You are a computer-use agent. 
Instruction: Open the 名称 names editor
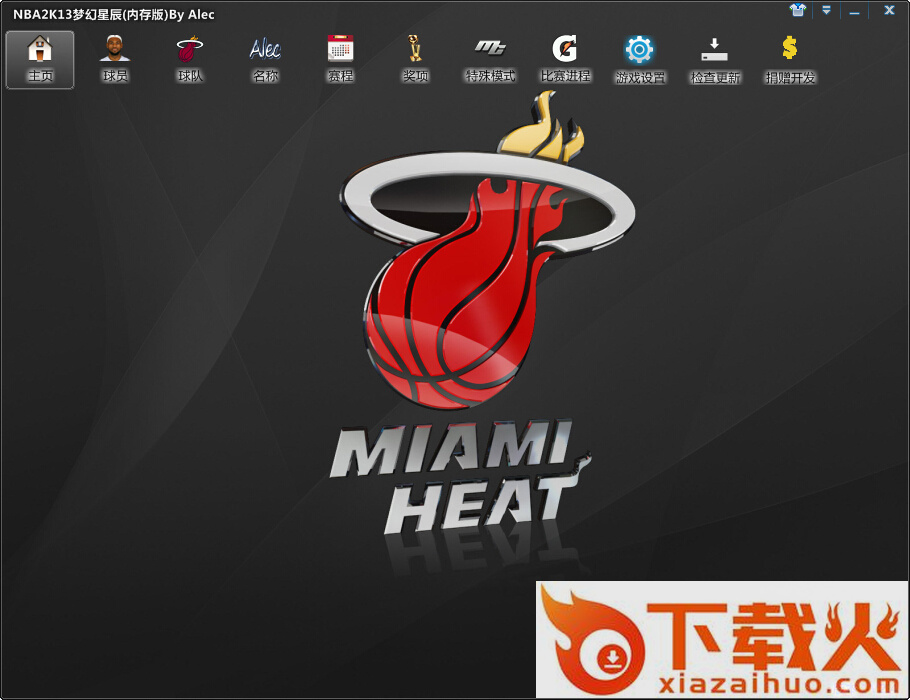(265, 60)
